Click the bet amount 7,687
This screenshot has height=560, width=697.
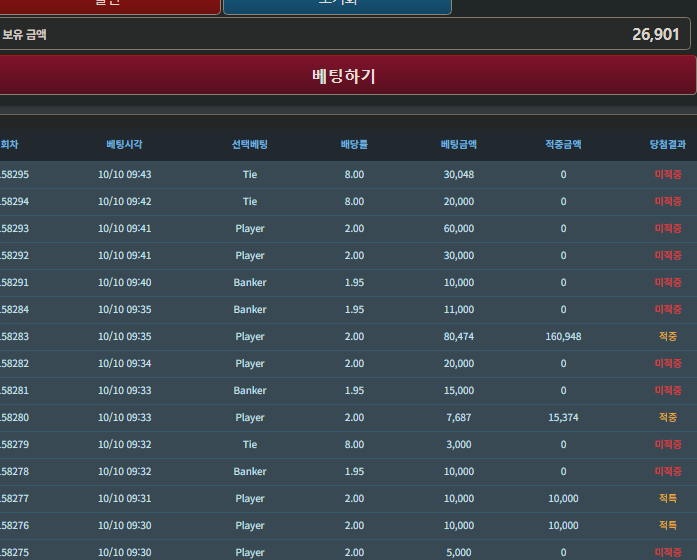click(459, 418)
